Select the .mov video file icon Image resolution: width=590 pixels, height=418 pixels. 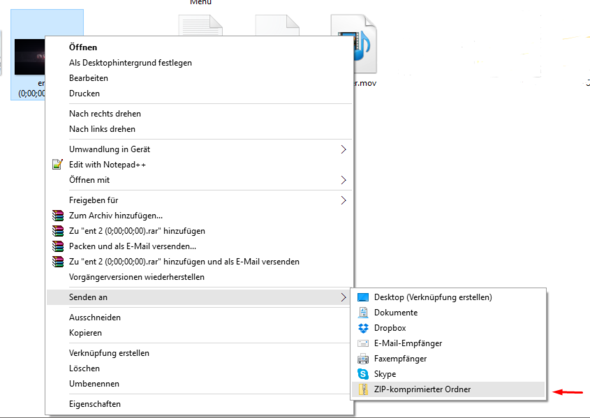coord(365,44)
